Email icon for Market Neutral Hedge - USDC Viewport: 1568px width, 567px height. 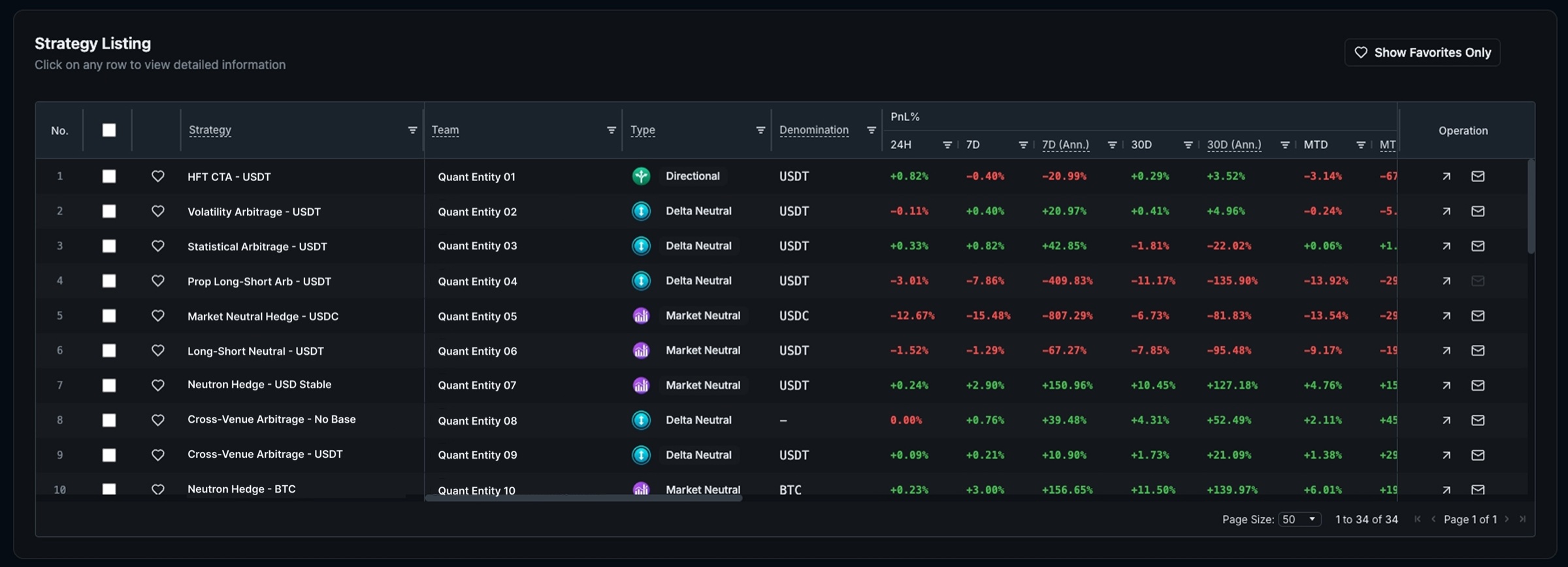(x=1478, y=316)
